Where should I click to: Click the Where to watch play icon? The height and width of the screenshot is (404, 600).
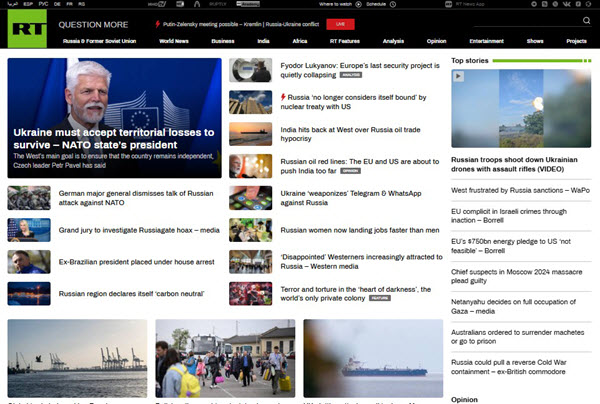(x=359, y=4)
